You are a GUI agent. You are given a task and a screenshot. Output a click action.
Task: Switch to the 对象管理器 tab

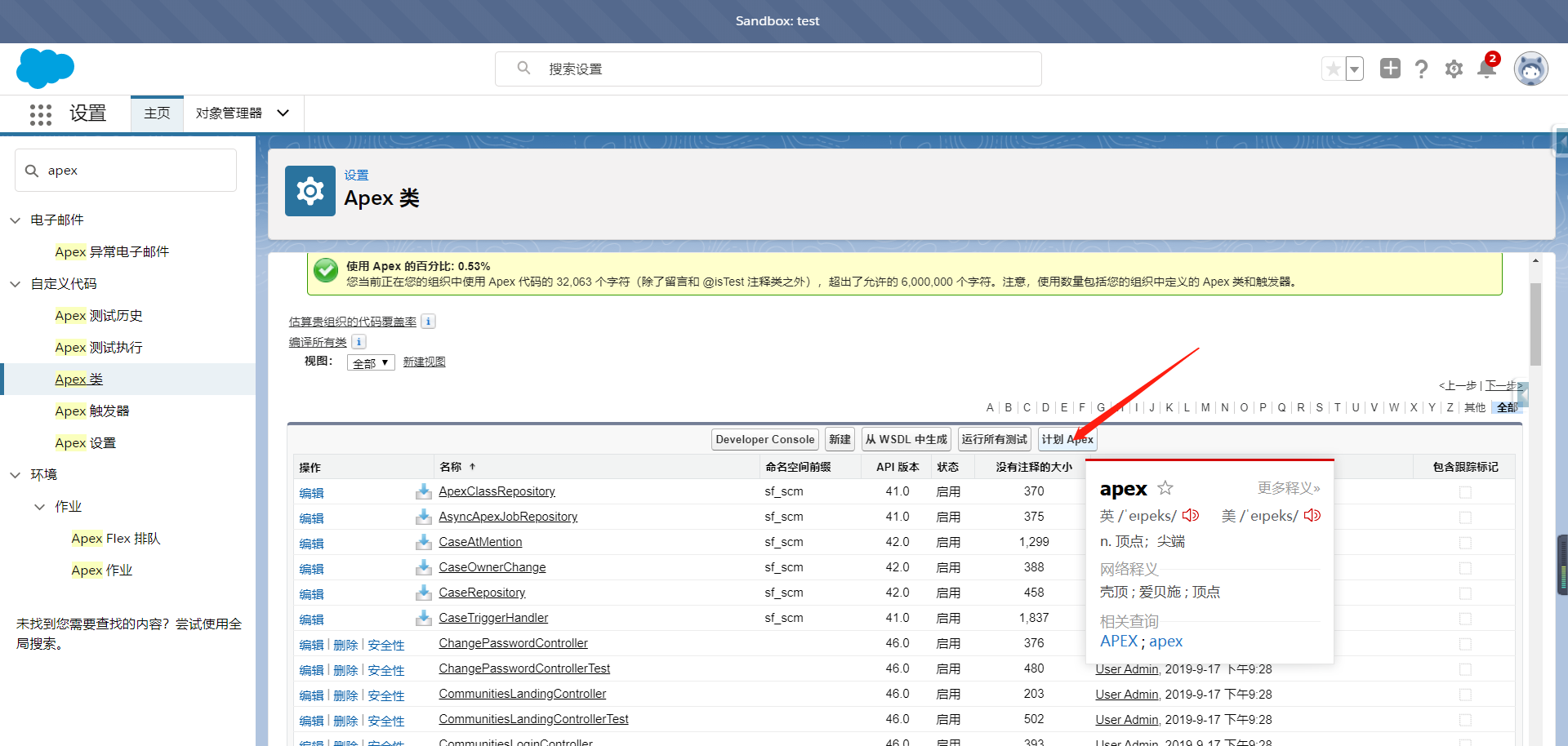click(x=229, y=113)
